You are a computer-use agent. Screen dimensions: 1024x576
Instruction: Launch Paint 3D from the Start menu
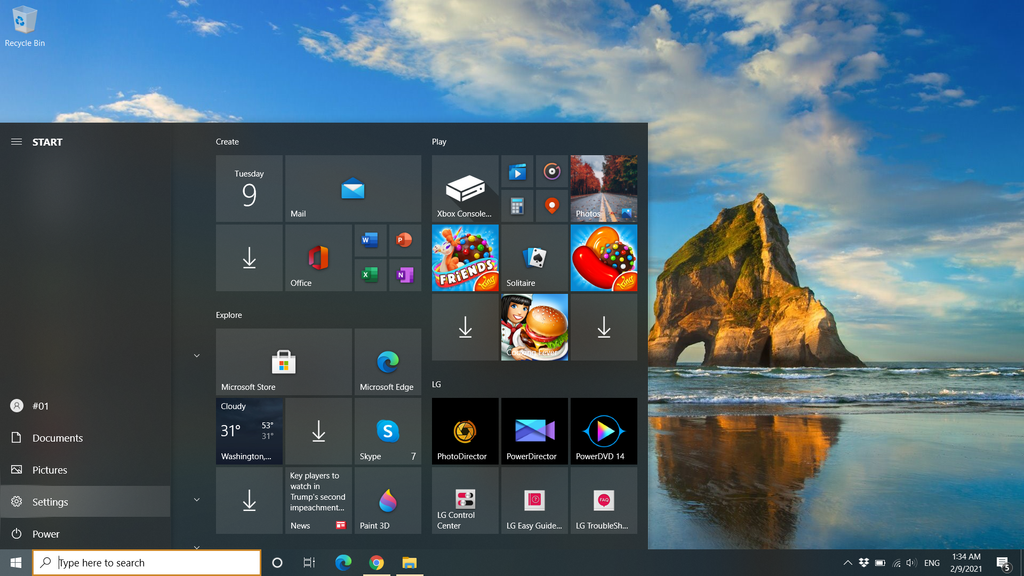click(x=388, y=501)
